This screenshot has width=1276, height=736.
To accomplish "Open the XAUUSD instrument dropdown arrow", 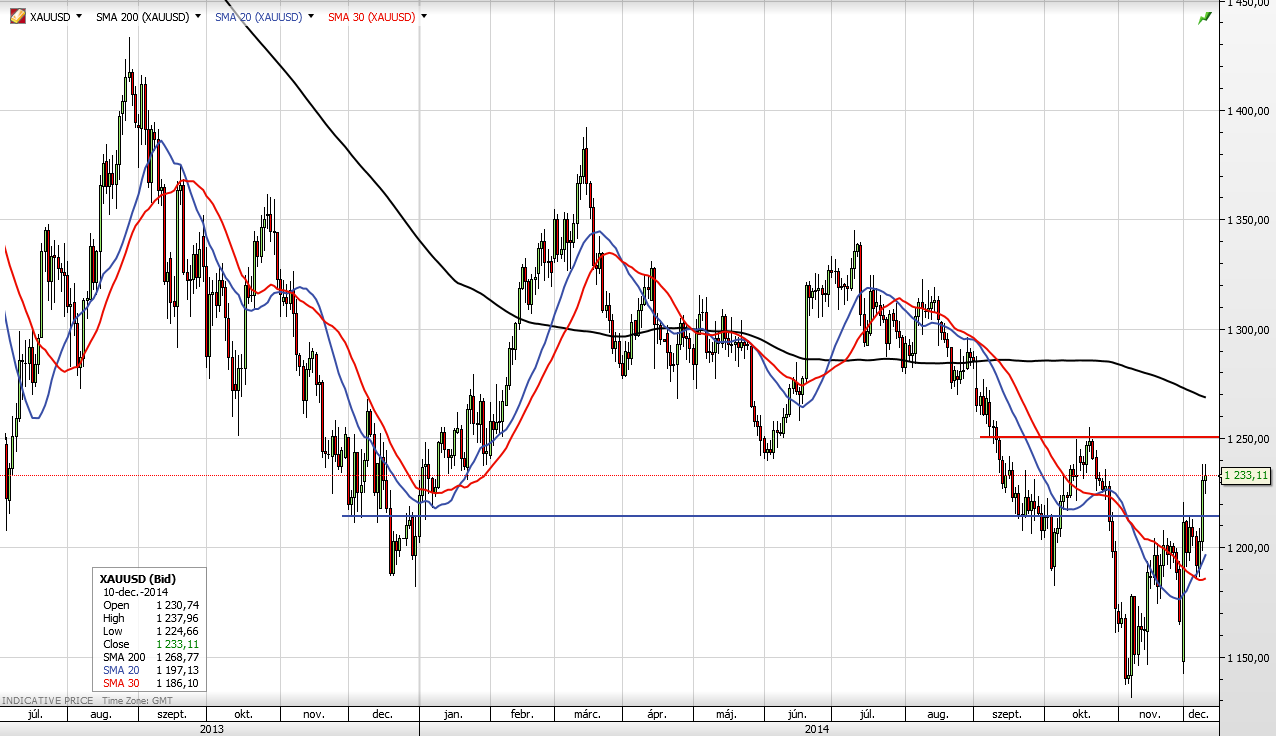I will (79, 17).
